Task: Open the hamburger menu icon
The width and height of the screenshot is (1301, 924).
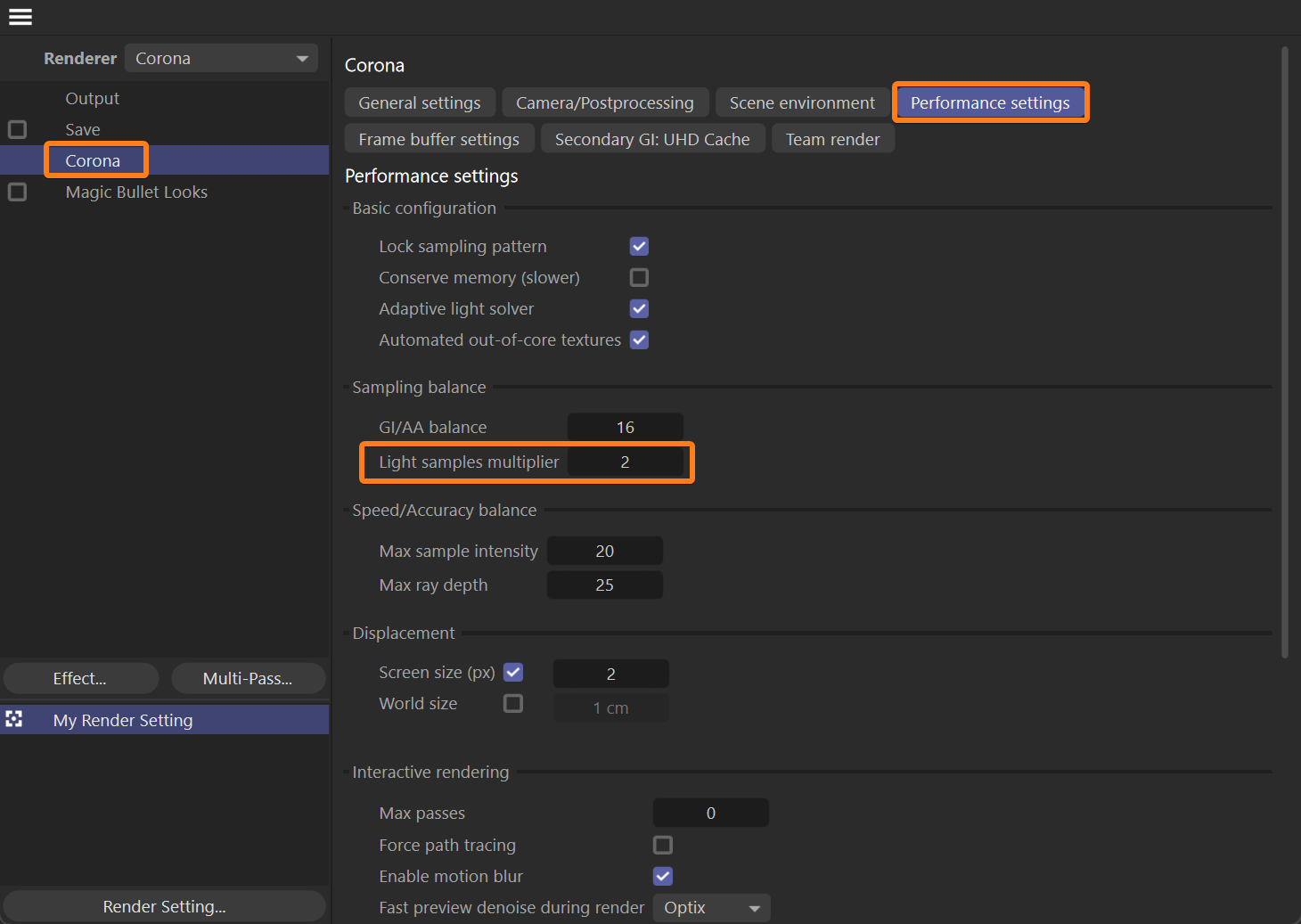Action: click(20, 17)
